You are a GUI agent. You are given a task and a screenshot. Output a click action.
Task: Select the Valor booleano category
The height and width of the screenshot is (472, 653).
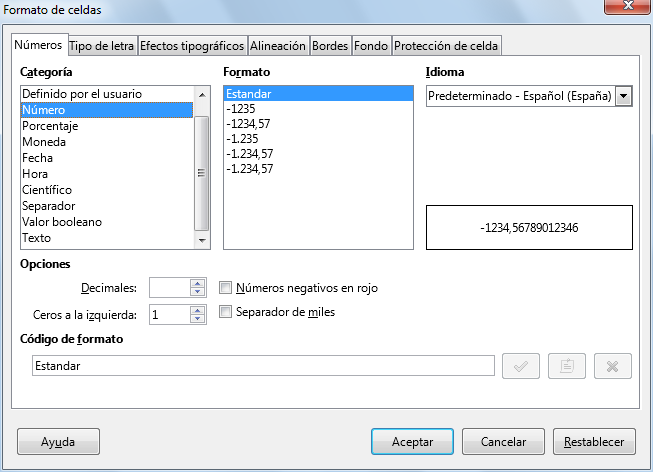coord(107,222)
